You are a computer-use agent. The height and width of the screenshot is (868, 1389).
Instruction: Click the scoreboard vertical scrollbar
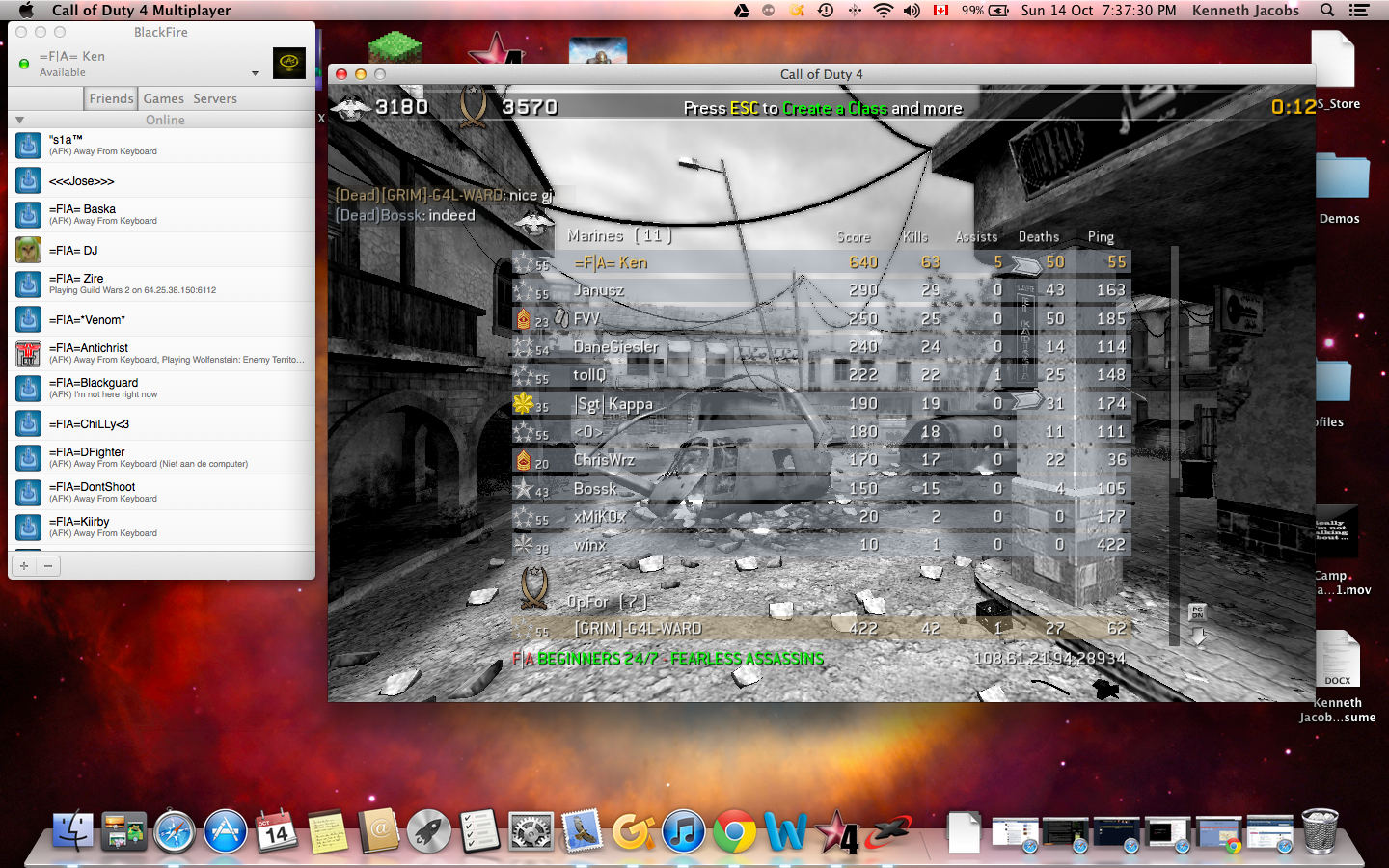1174,446
